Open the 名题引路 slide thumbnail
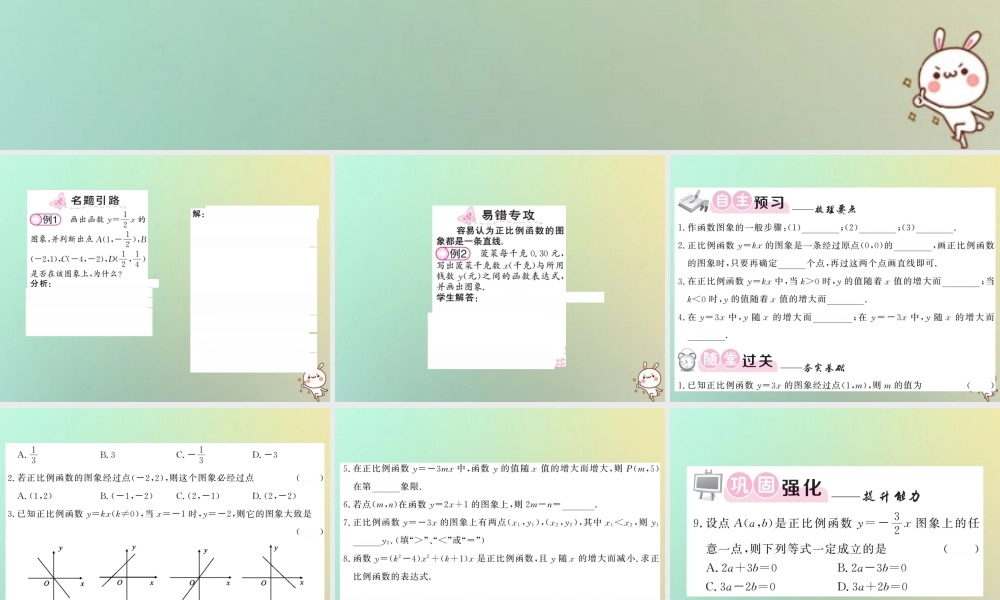 tap(165, 279)
